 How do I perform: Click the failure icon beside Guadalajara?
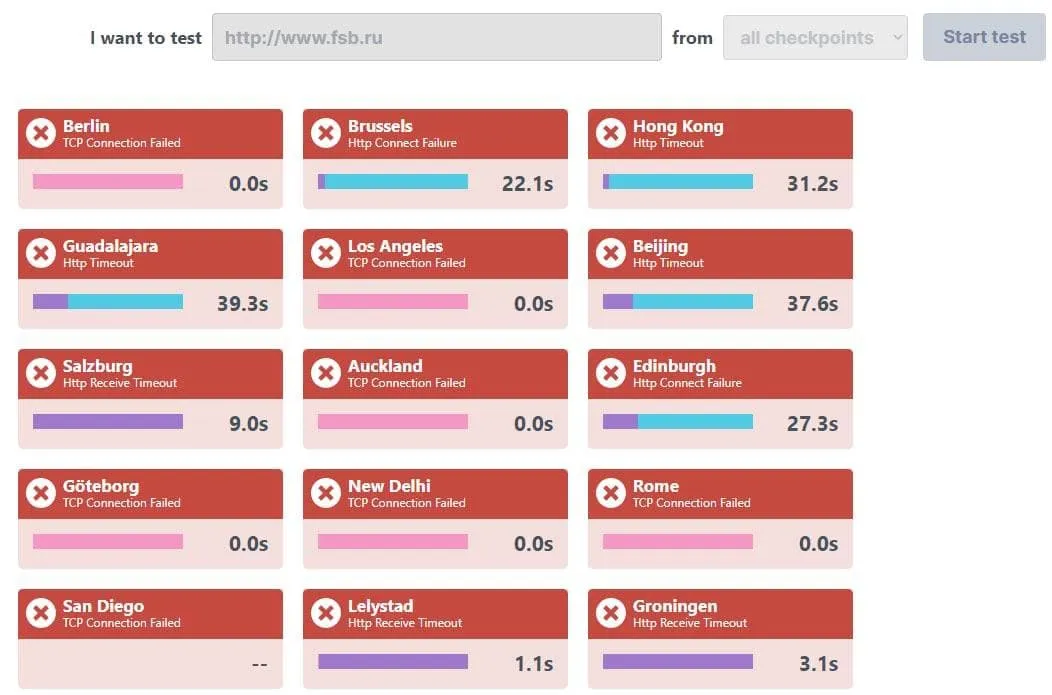point(41,253)
